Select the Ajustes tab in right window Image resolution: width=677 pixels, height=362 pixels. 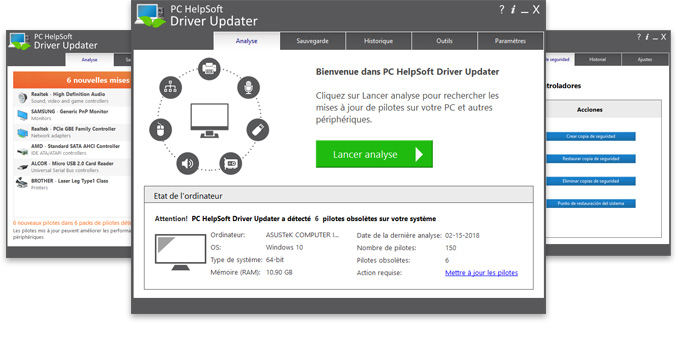tap(645, 60)
